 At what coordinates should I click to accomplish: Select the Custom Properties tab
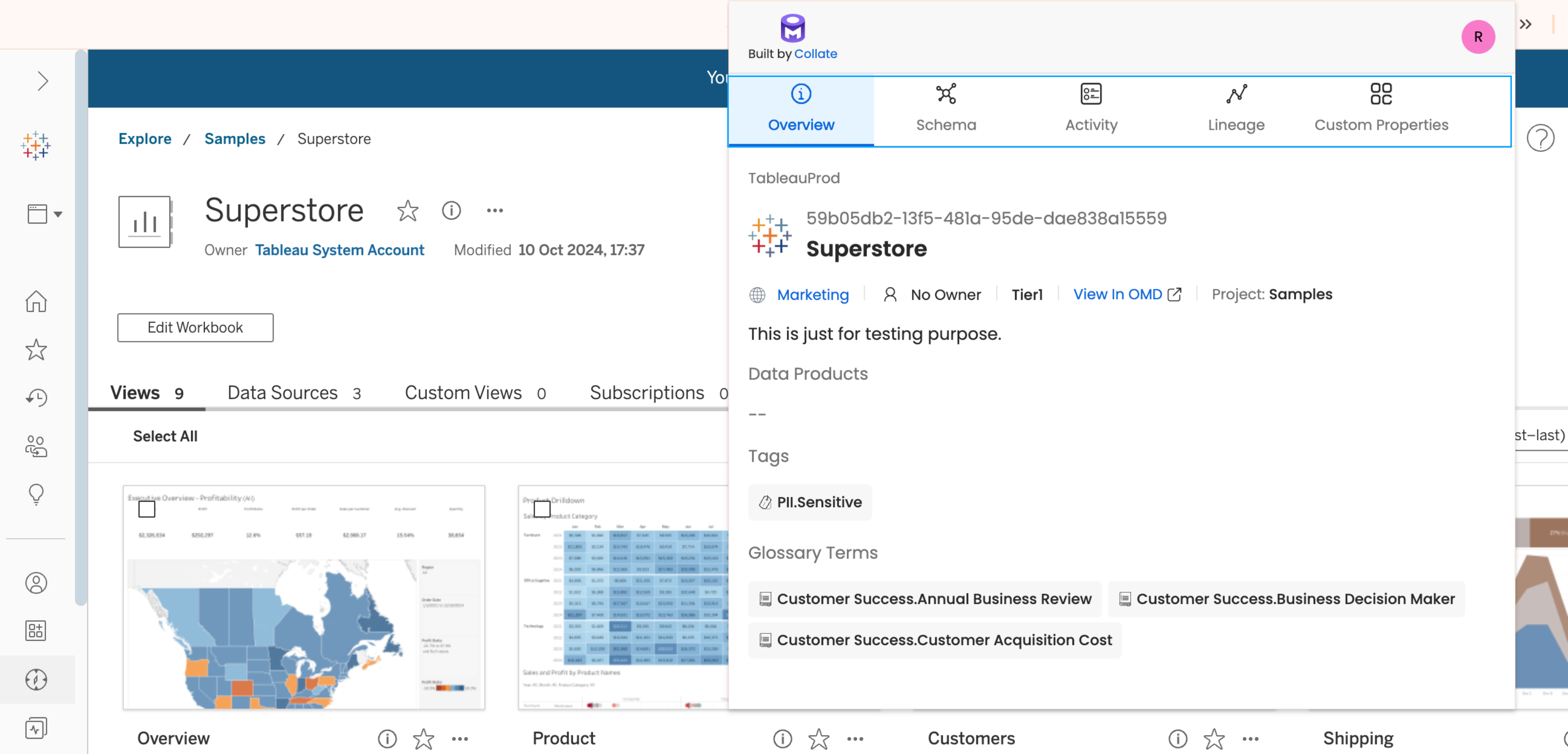1381,110
